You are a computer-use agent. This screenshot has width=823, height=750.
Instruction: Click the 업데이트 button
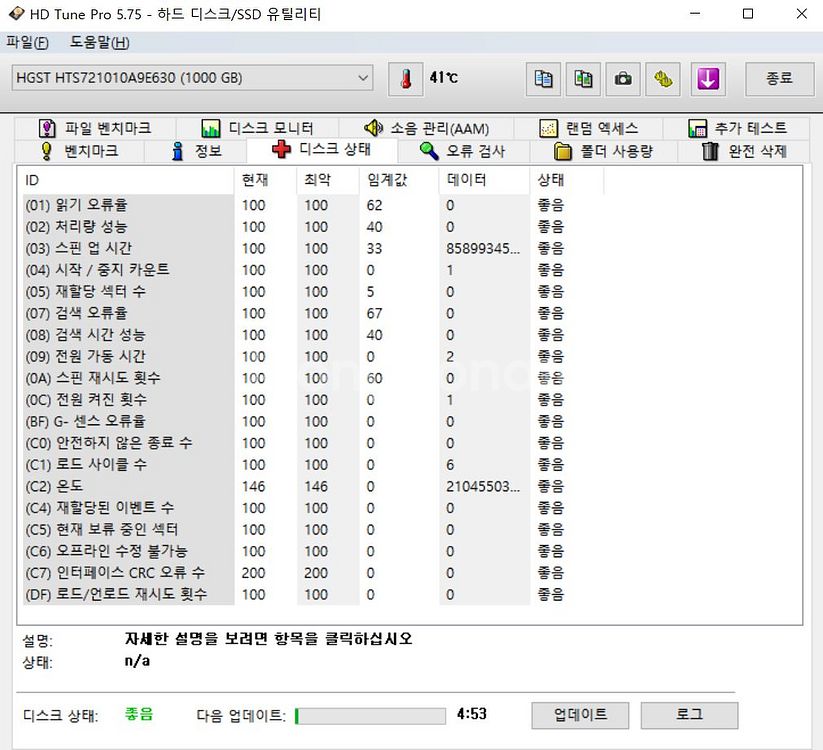[580, 715]
